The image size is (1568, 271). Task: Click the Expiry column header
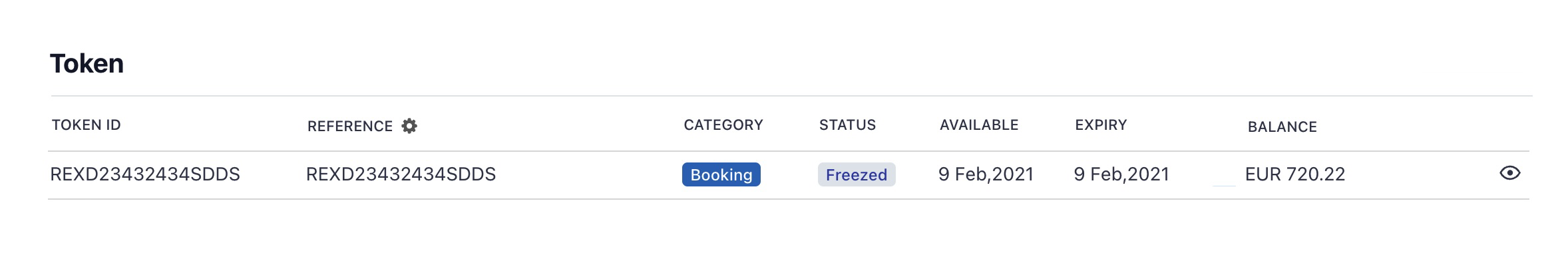(x=1101, y=125)
